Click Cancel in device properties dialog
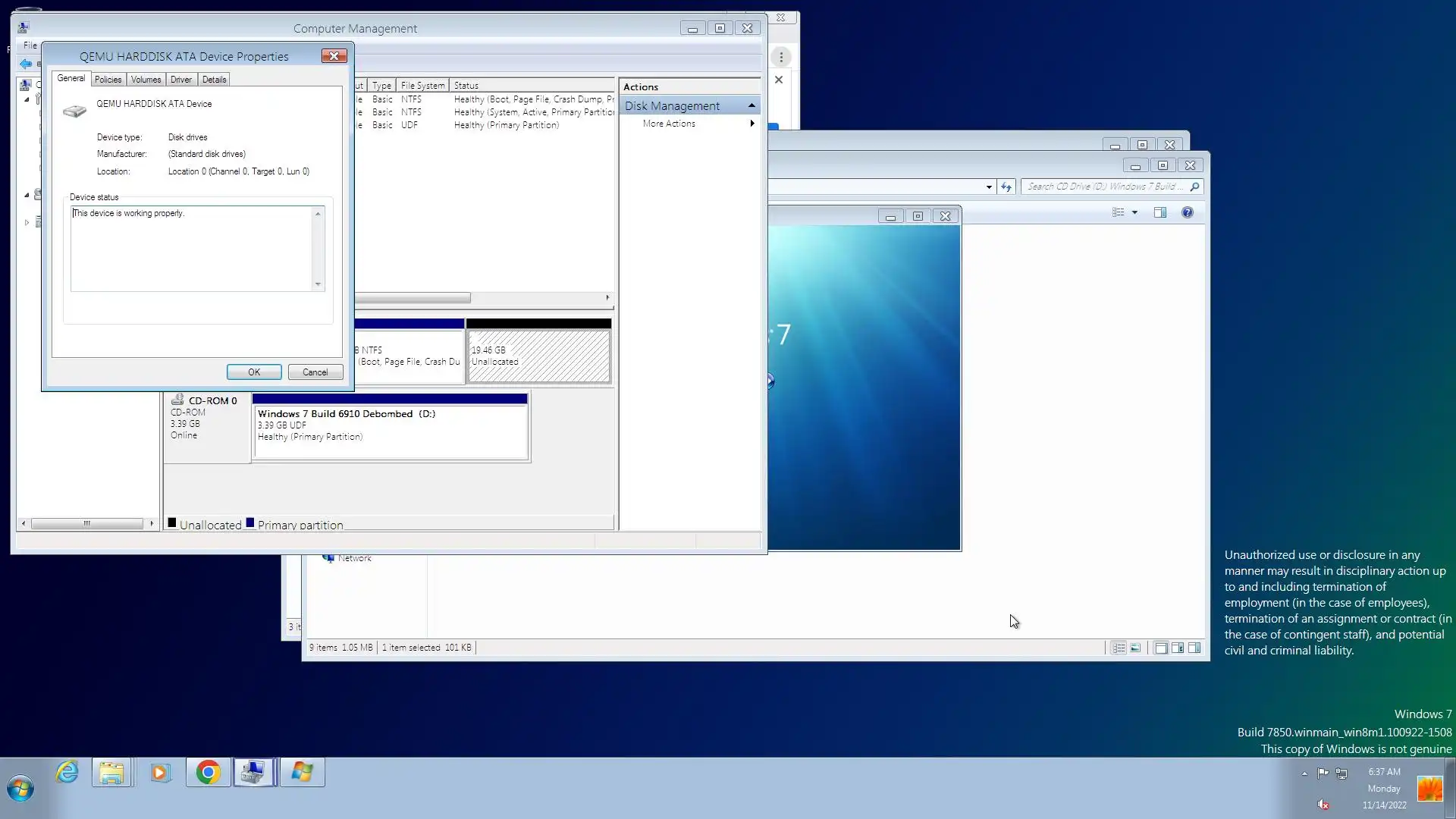1456x819 pixels. (x=315, y=372)
